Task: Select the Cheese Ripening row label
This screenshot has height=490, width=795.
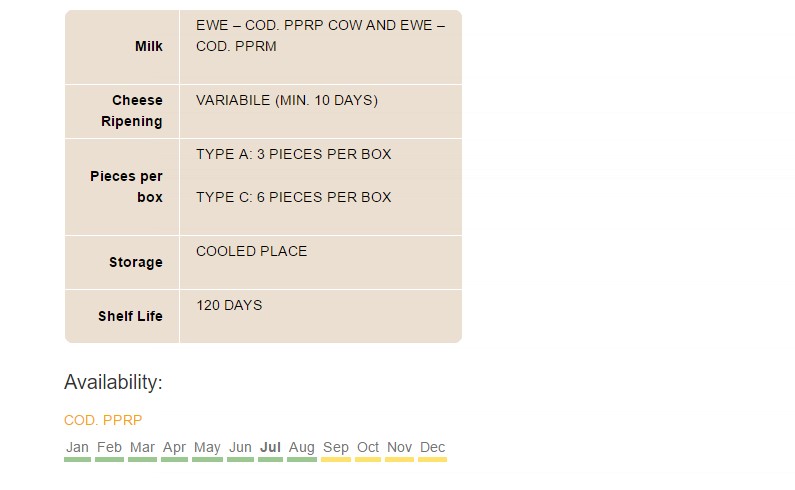Action: click(132, 111)
